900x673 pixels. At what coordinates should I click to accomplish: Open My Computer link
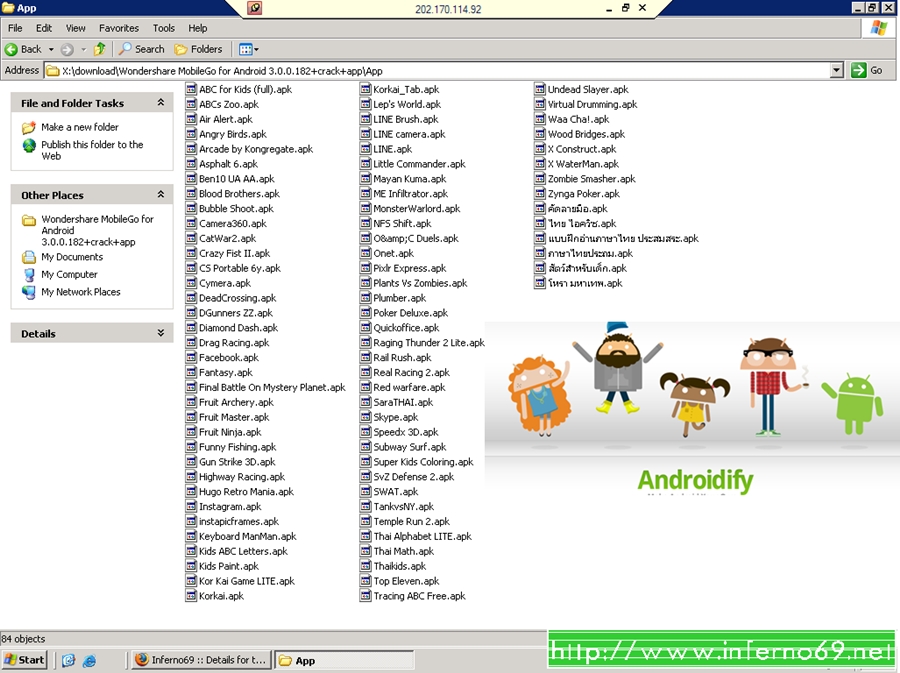pyautogui.click(x=69, y=274)
